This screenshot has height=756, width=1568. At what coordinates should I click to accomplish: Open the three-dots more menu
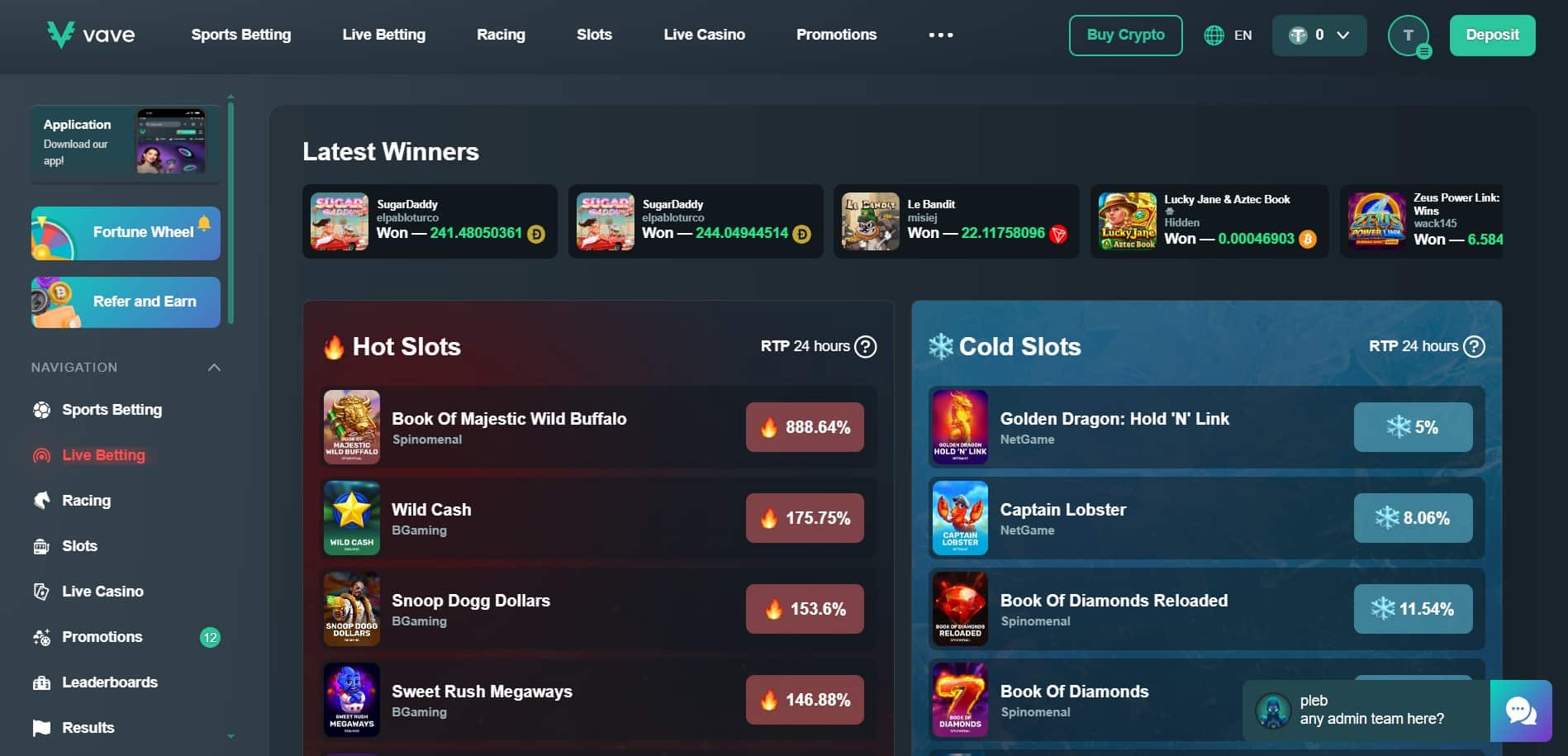click(940, 35)
